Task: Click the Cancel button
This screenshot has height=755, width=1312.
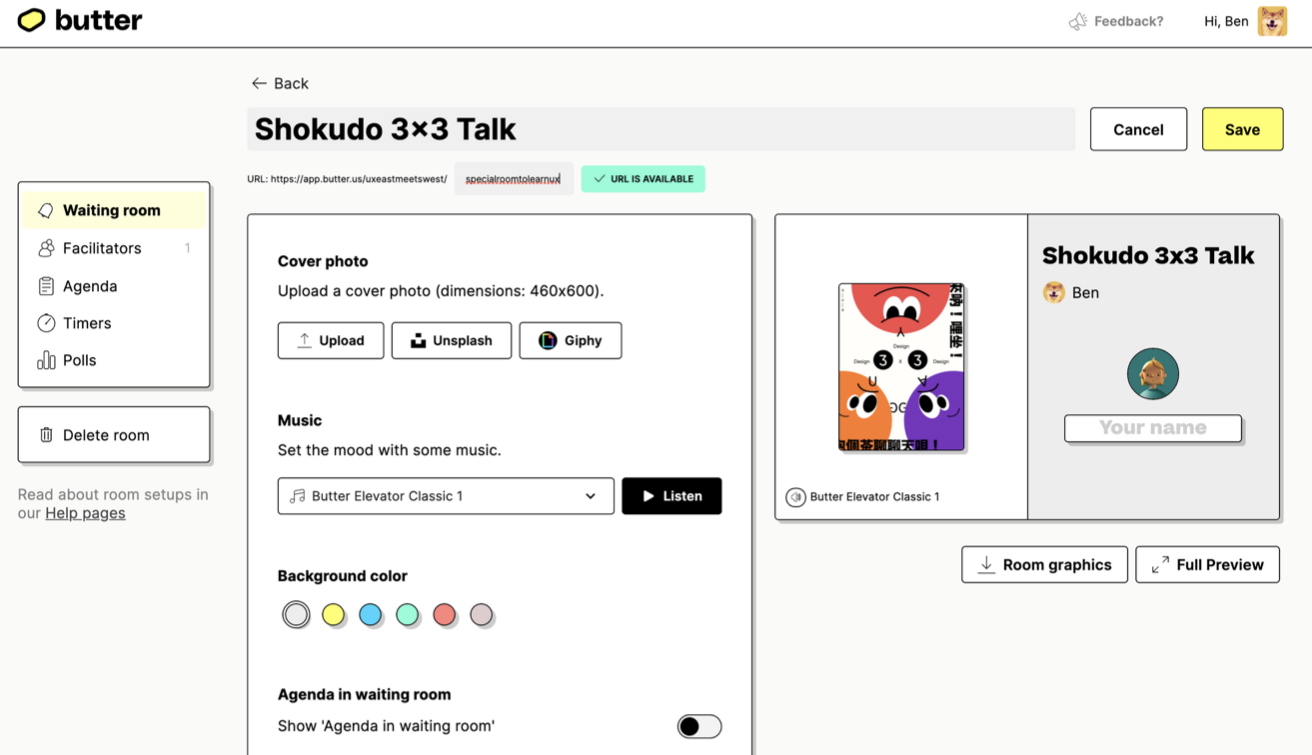Action: pos(1138,129)
